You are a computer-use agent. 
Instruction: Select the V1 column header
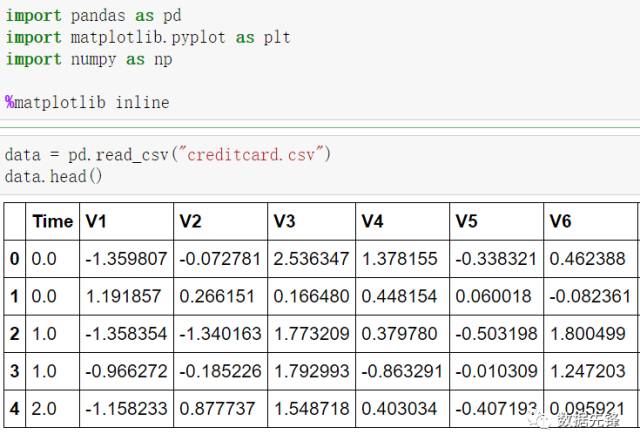(96, 221)
